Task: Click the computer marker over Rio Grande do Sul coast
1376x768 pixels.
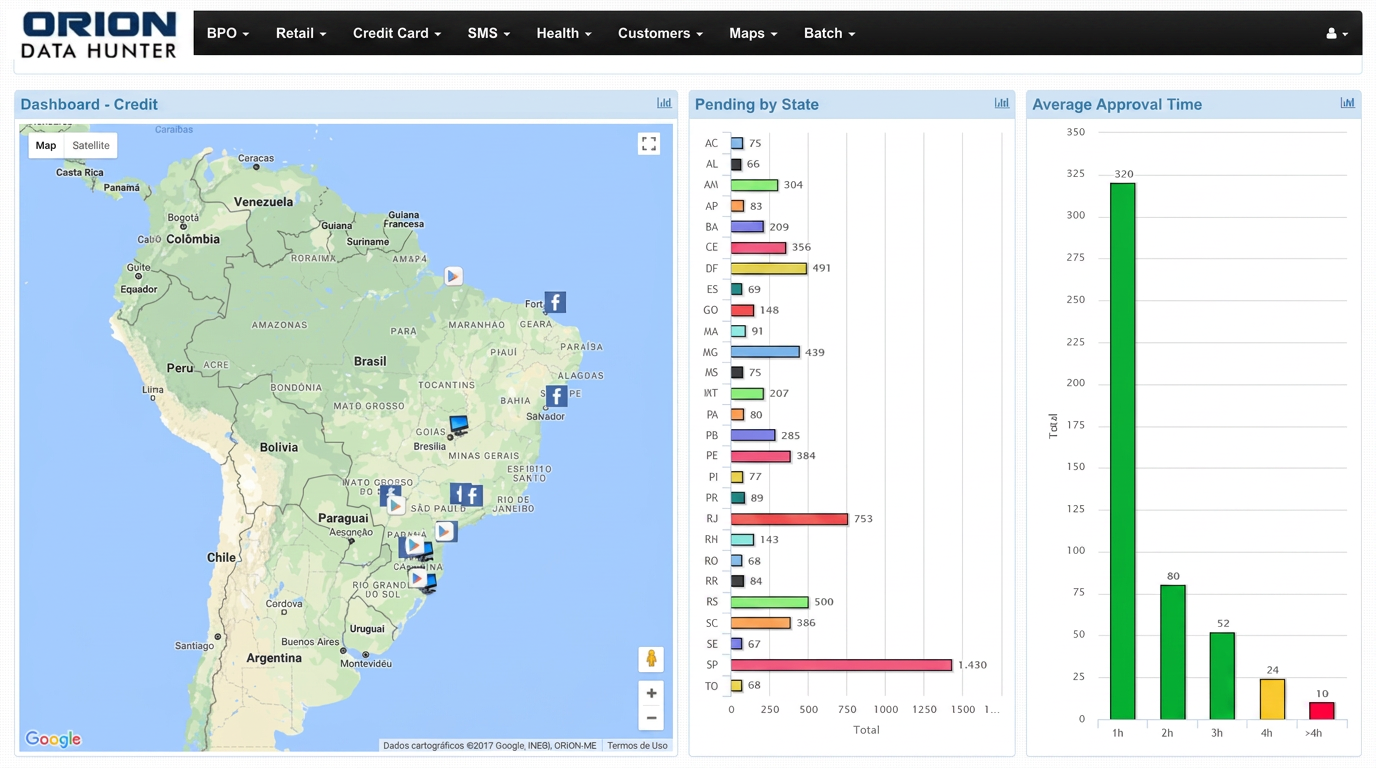Action: click(x=428, y=582)
